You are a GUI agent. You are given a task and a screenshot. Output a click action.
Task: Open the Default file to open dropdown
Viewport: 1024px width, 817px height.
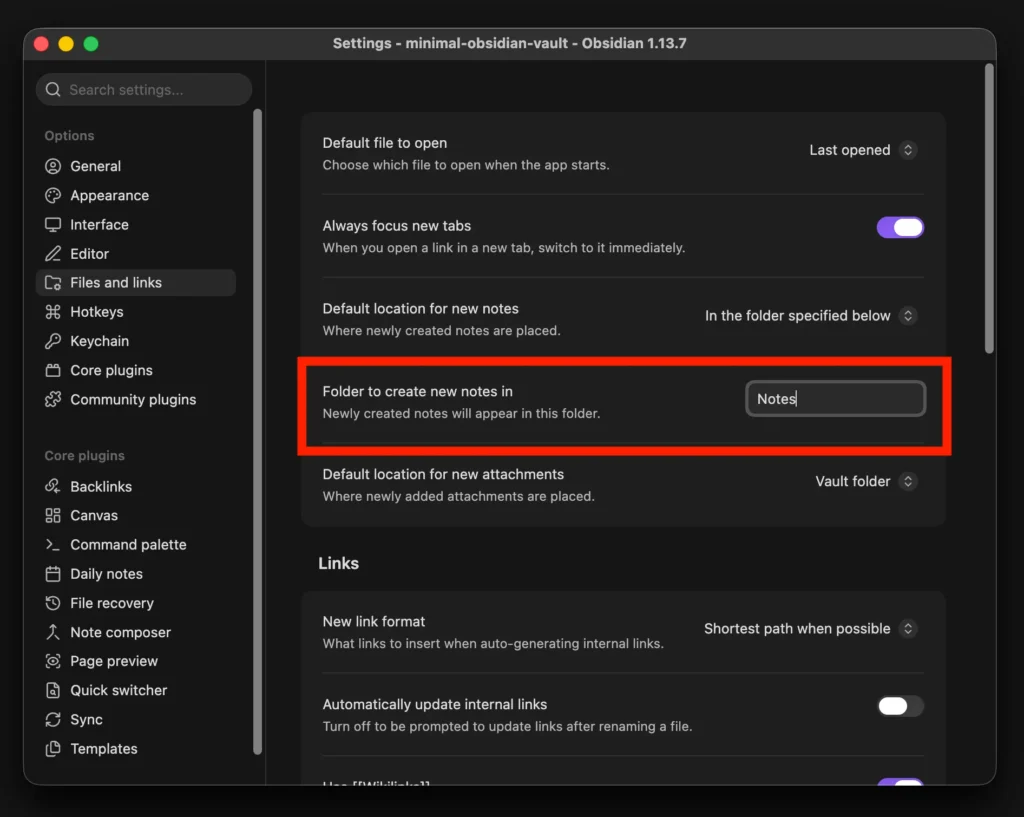[x=862, y=150]
